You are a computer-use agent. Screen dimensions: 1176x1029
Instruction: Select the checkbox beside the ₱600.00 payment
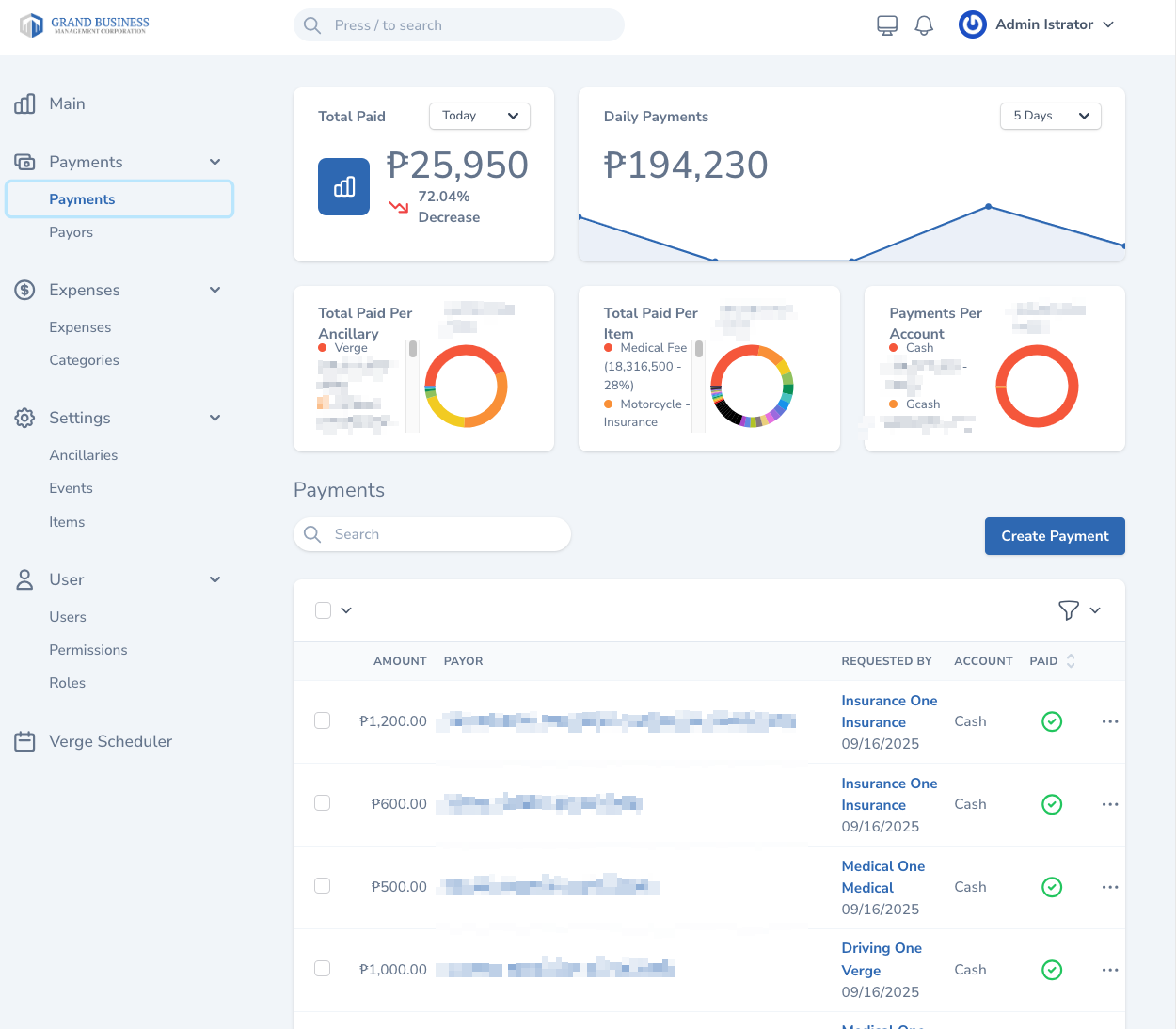(x=323, y=803)
